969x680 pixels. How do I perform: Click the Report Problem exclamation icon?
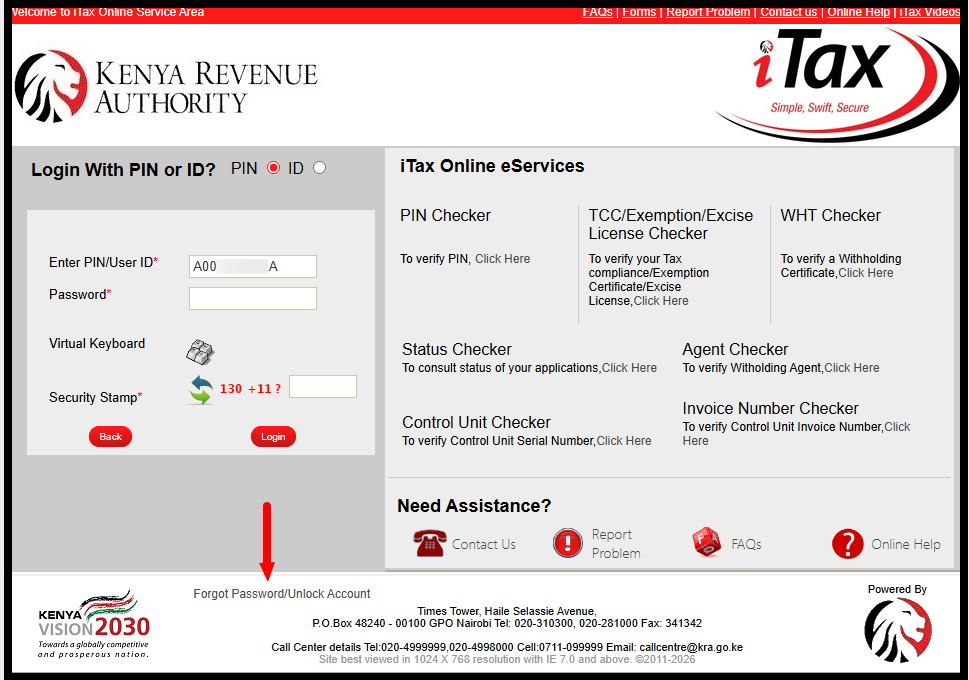[568, 543]
